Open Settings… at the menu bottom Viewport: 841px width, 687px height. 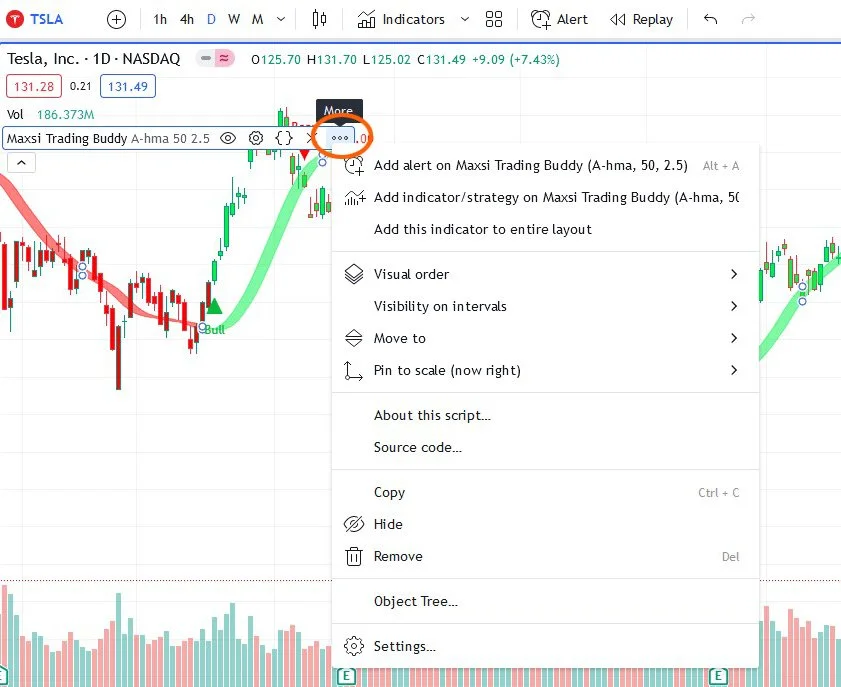tap(545, 646)
